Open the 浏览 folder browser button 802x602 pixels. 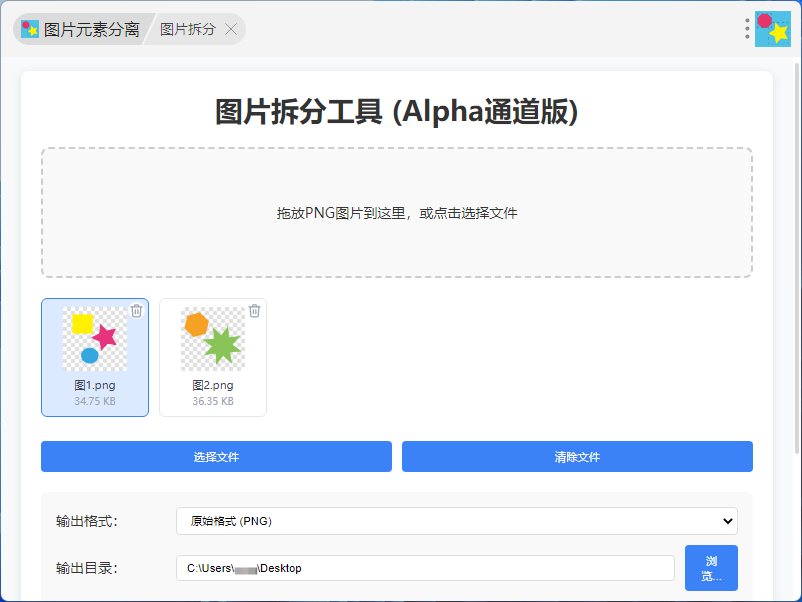coord(711,568)
